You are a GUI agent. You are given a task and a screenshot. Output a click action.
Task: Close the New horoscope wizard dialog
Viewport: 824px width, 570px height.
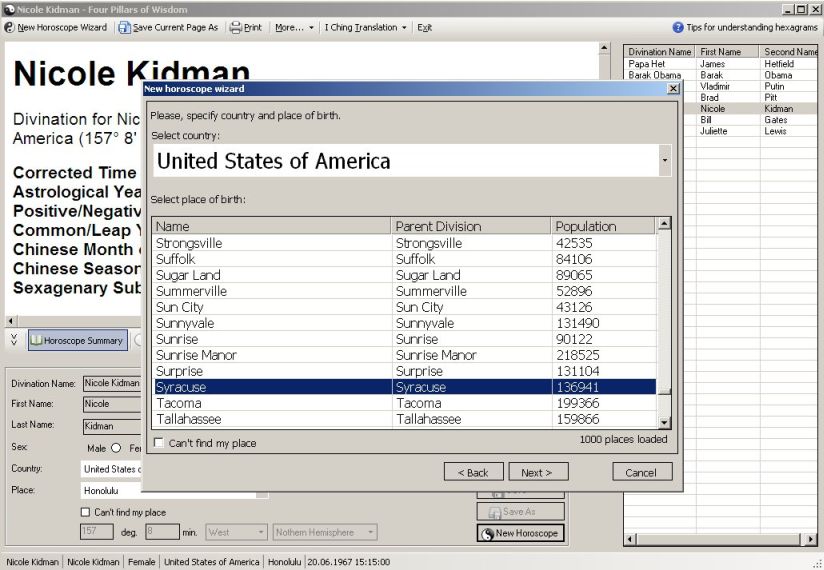[x=673, y=89]
